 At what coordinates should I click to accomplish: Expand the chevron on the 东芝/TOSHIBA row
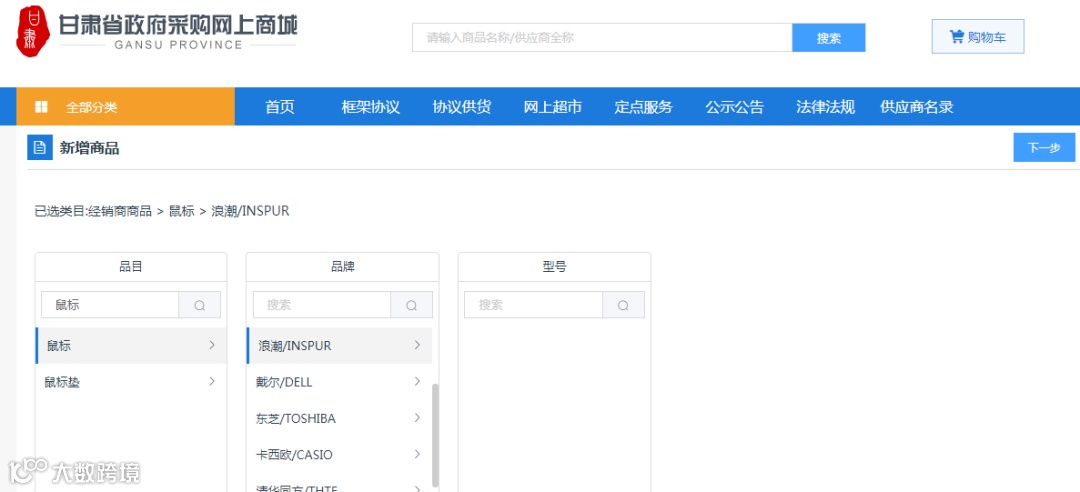(x=417, y=418)
